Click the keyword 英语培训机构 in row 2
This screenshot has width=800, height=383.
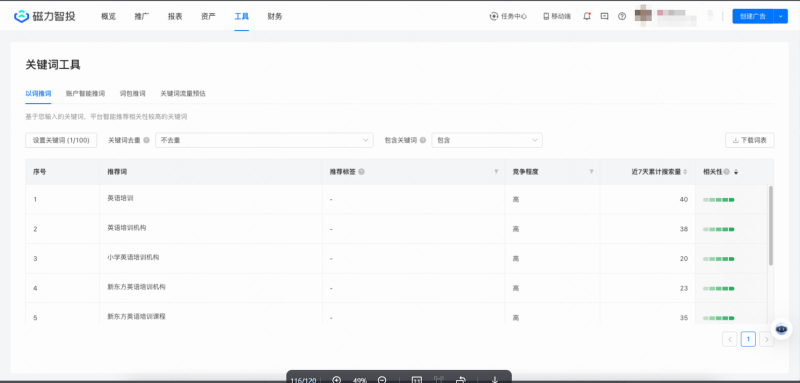127,227
